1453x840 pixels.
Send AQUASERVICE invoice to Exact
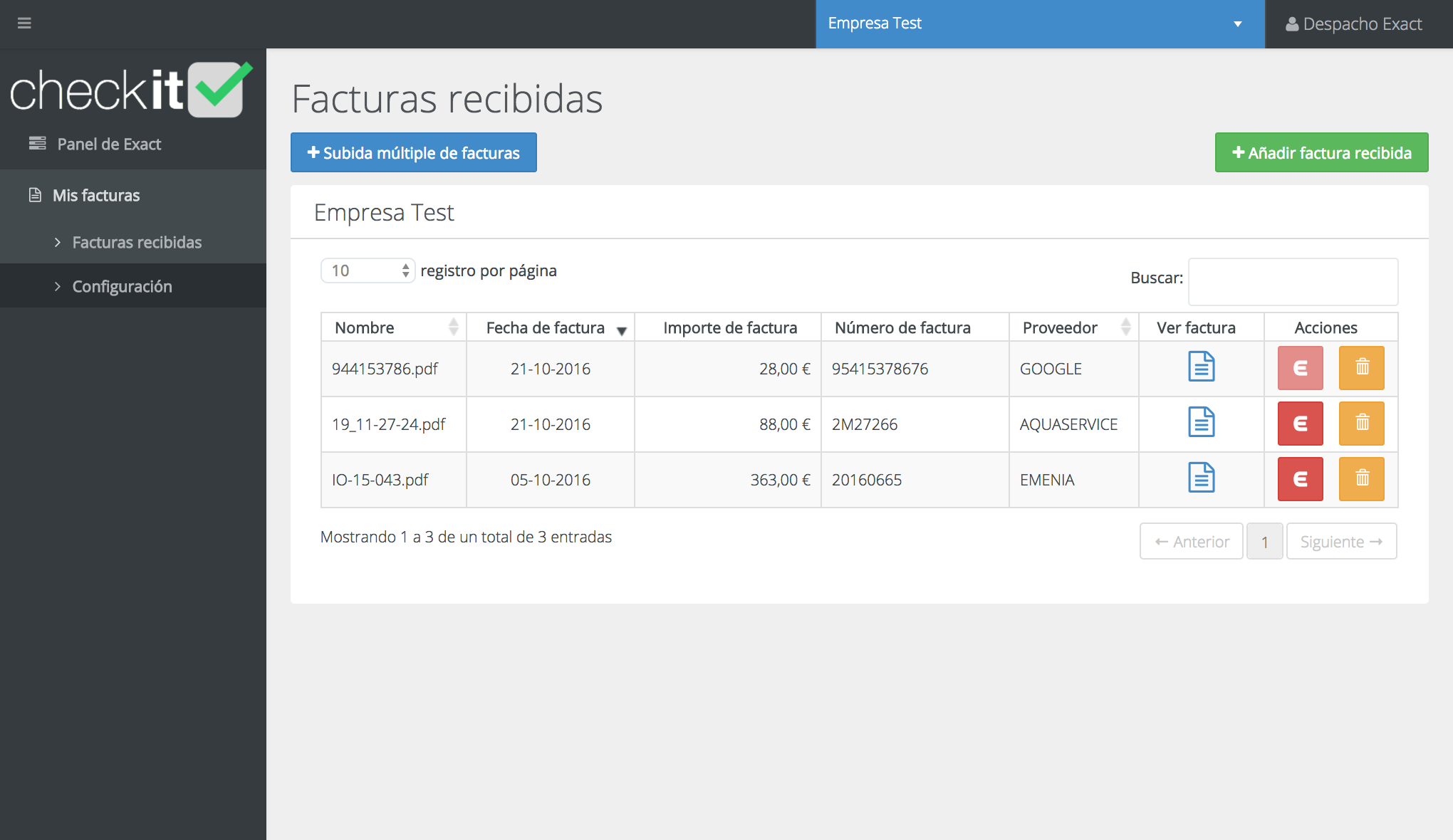[x=1300, y=424]
